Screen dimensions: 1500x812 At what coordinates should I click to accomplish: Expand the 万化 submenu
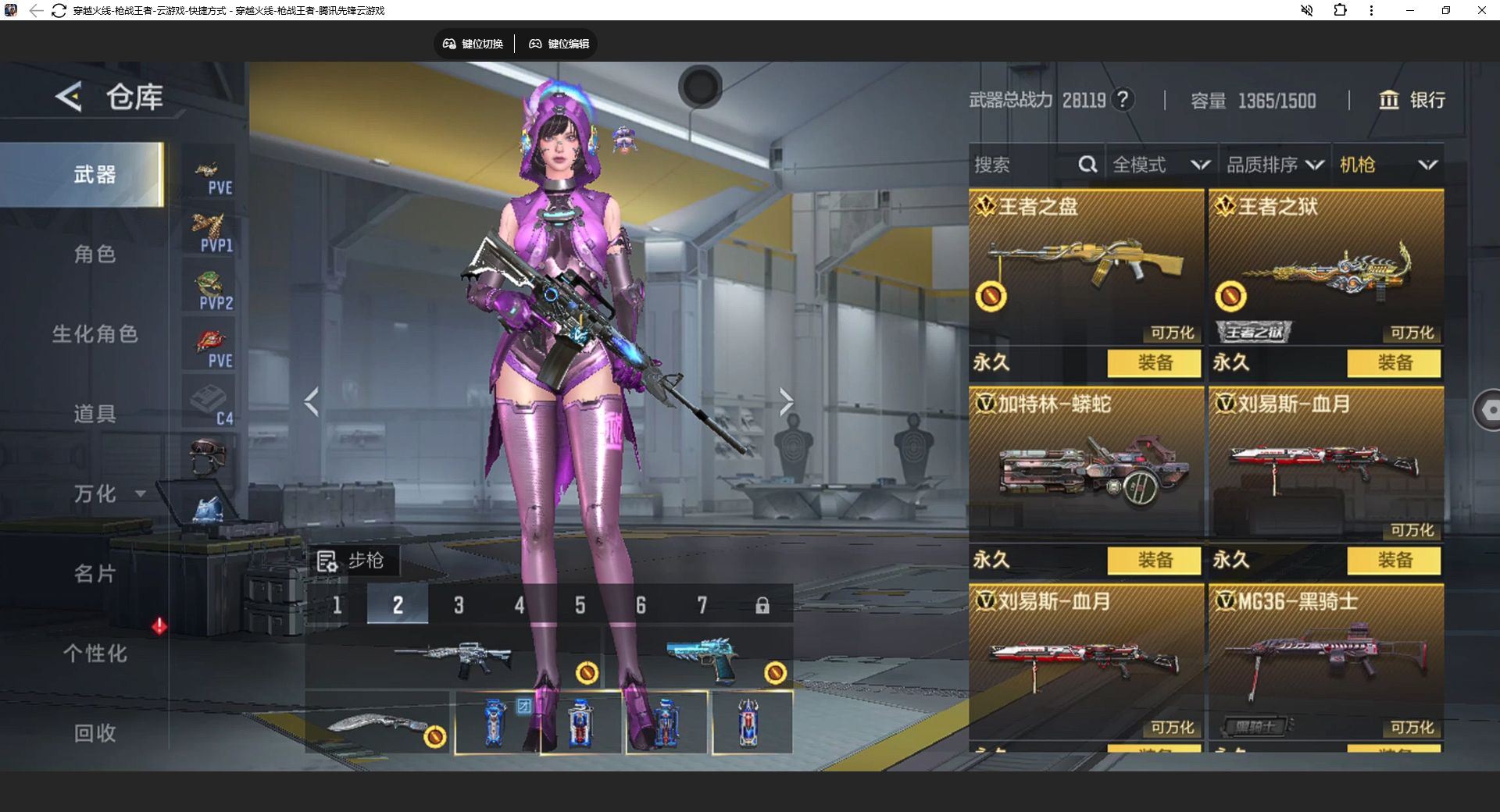[141, 493]
